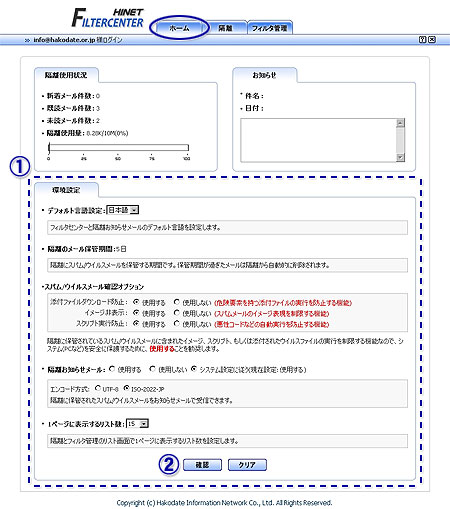Click the red 悪性コードなどの自動実行 note
This screenshot has width=450, height=509.
click(271, 324)
